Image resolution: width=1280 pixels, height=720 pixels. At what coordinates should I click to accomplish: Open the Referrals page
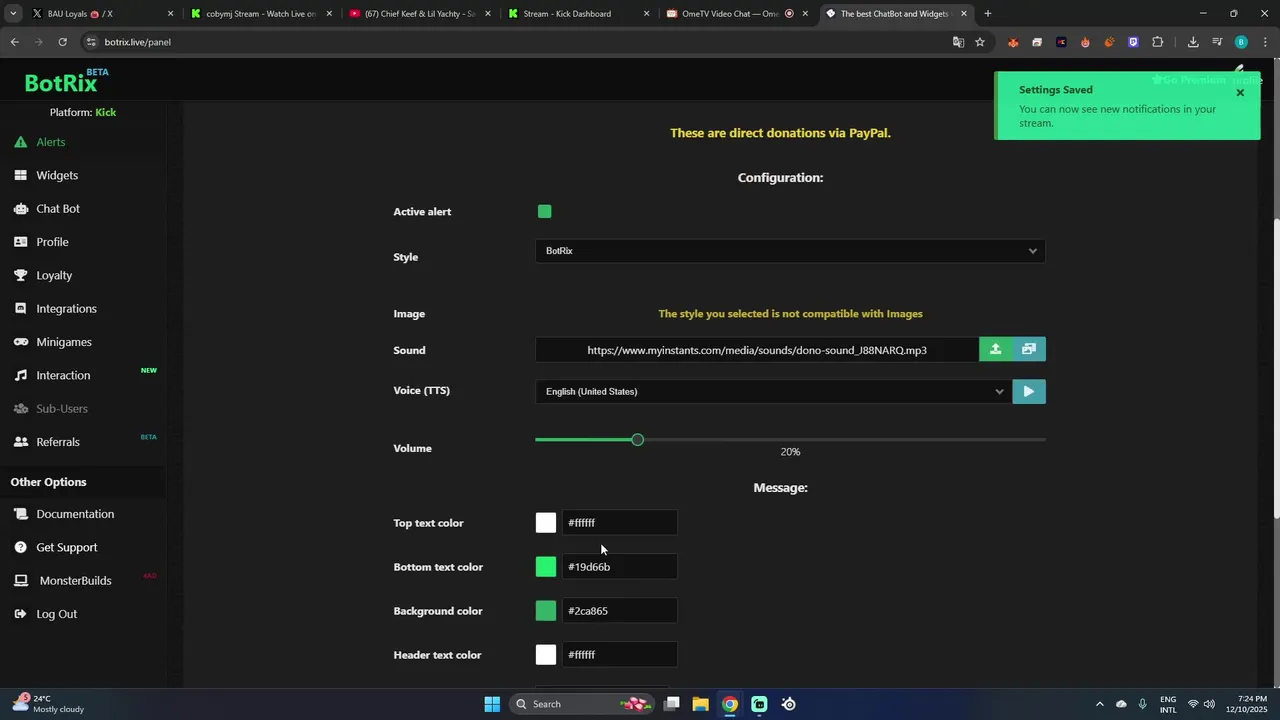pyautogui.click(x=58, y=442)
